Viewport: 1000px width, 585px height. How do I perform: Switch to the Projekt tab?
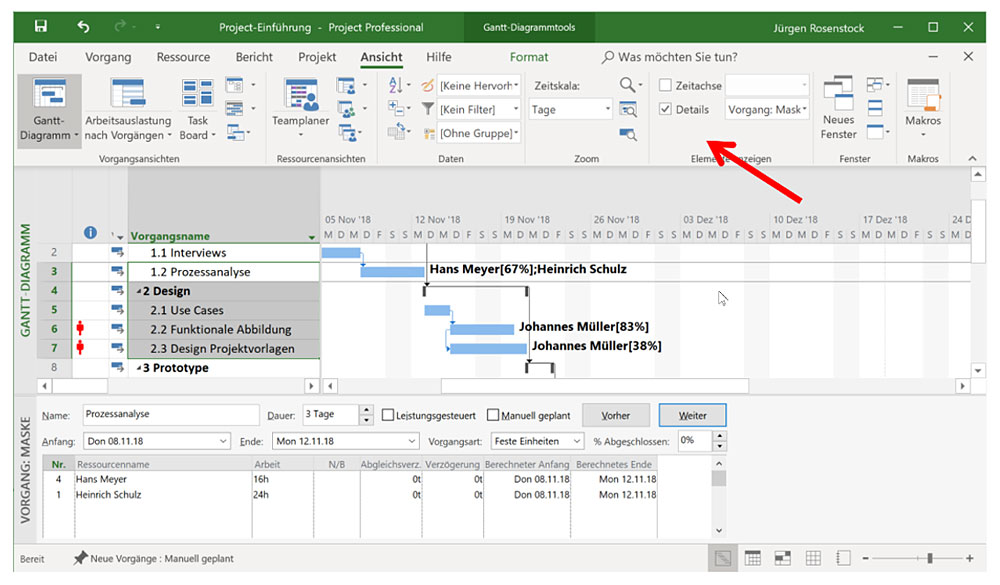317,57
